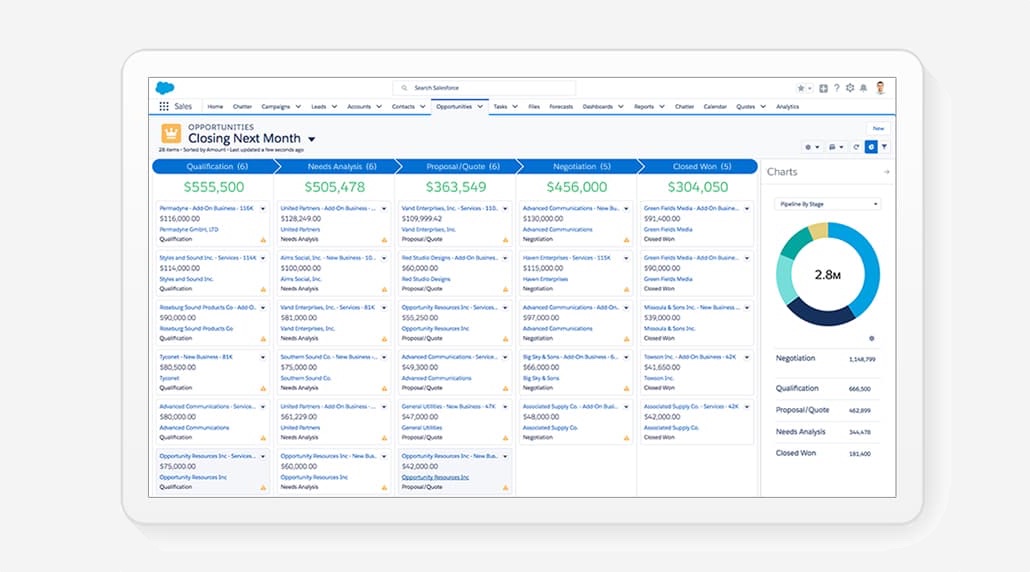Open the user profile avatar
1030x572 pixels.
[881, 88]
